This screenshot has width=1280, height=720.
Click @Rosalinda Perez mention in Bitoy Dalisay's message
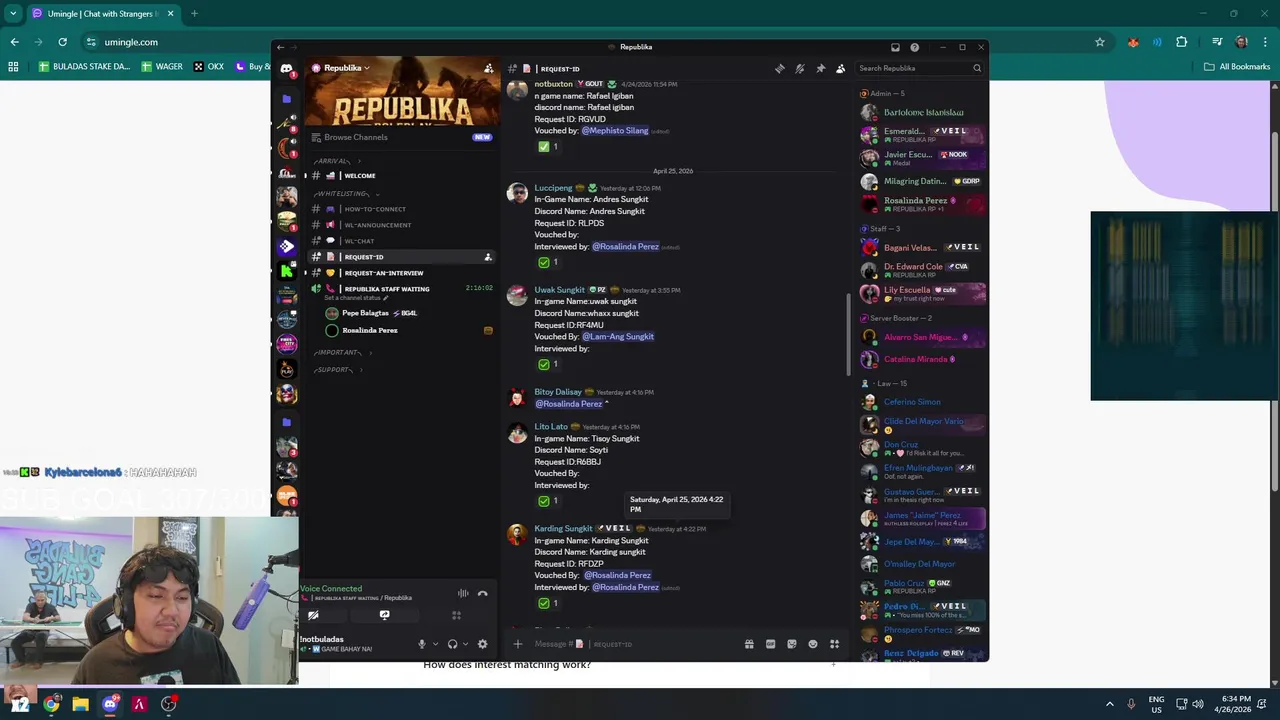569,404
